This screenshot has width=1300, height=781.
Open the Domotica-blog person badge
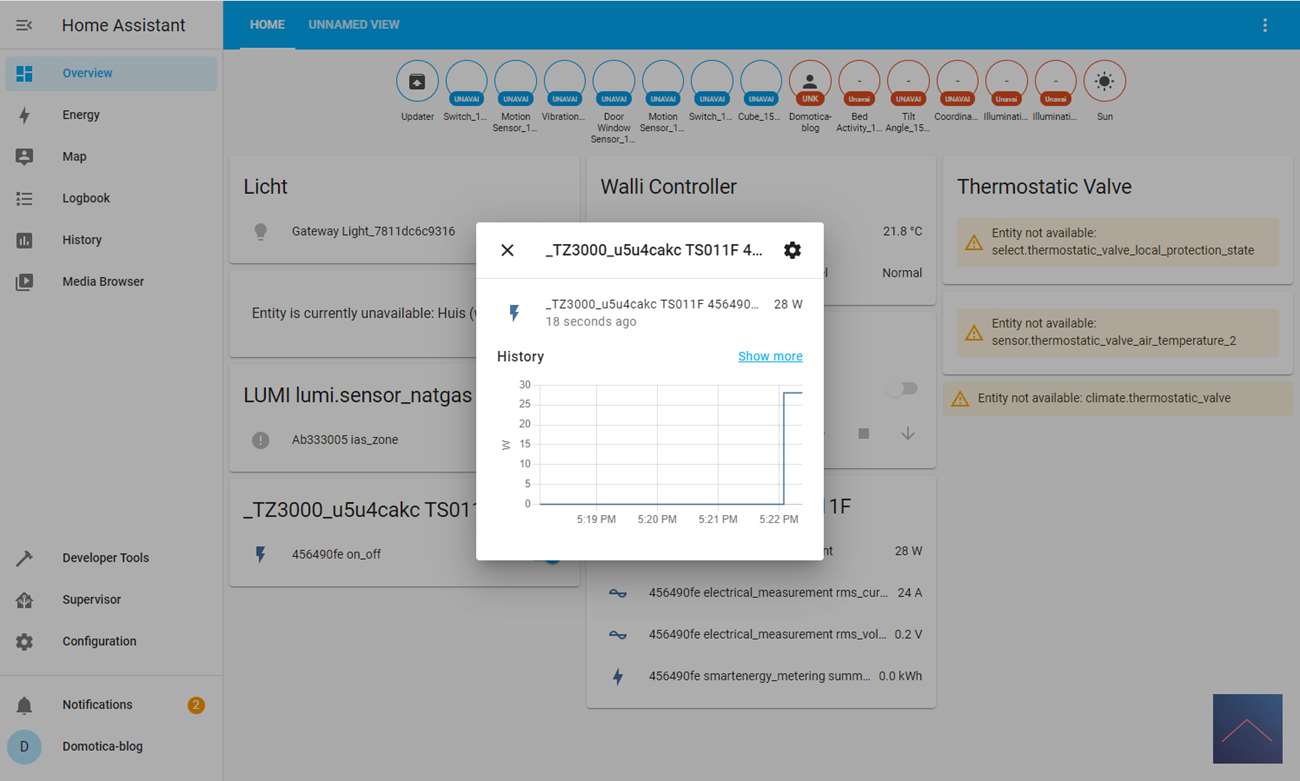tap(809, 82)
